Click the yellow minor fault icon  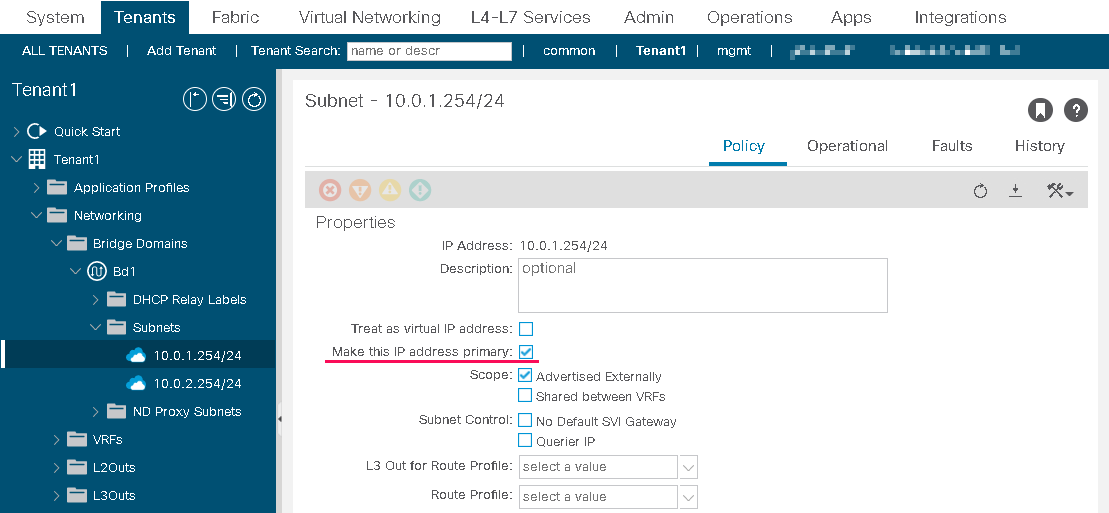pyautogui.click(x=390, y=190)
